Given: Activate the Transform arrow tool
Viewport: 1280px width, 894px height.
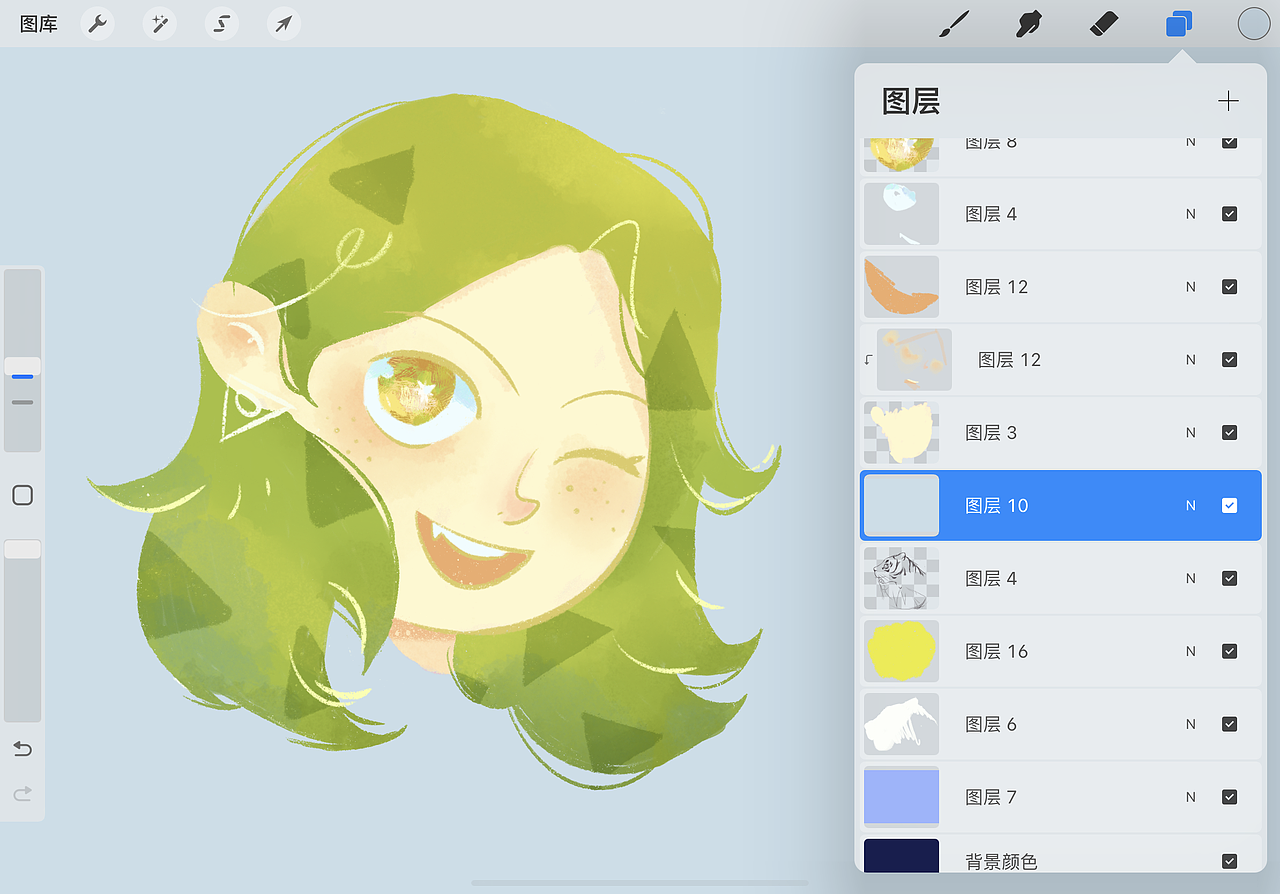Looking at the screenshot, I should (284, 24).
